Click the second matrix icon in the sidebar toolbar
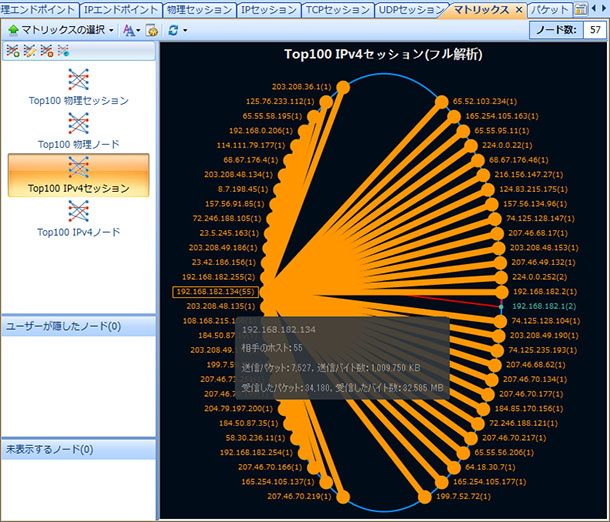 click(27, 51)
